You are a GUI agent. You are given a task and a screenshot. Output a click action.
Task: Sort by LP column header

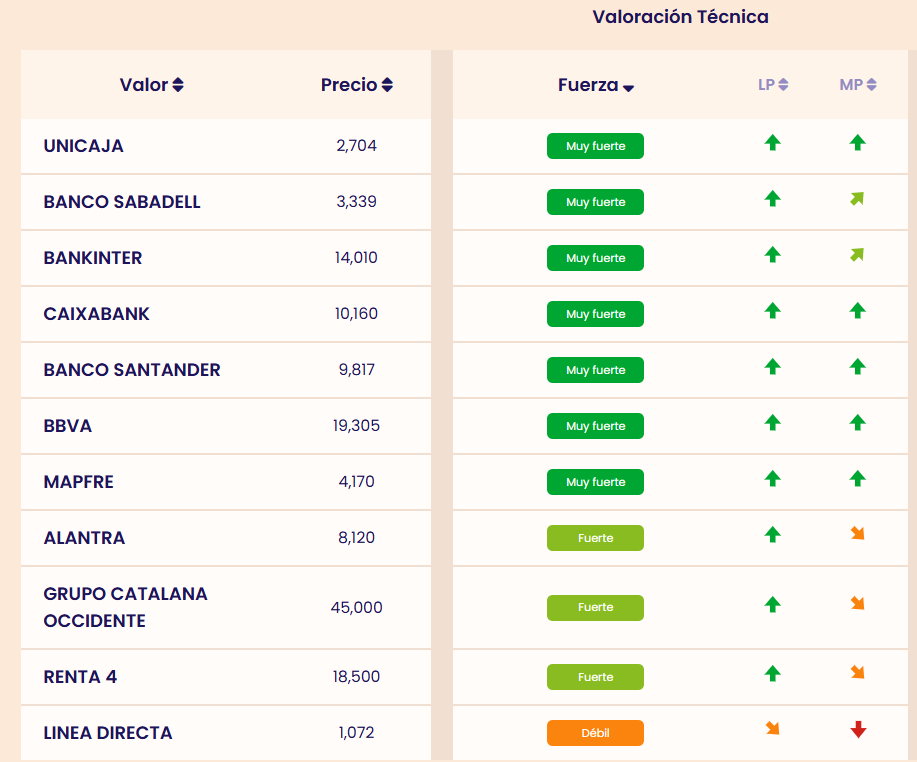(773, 85)
